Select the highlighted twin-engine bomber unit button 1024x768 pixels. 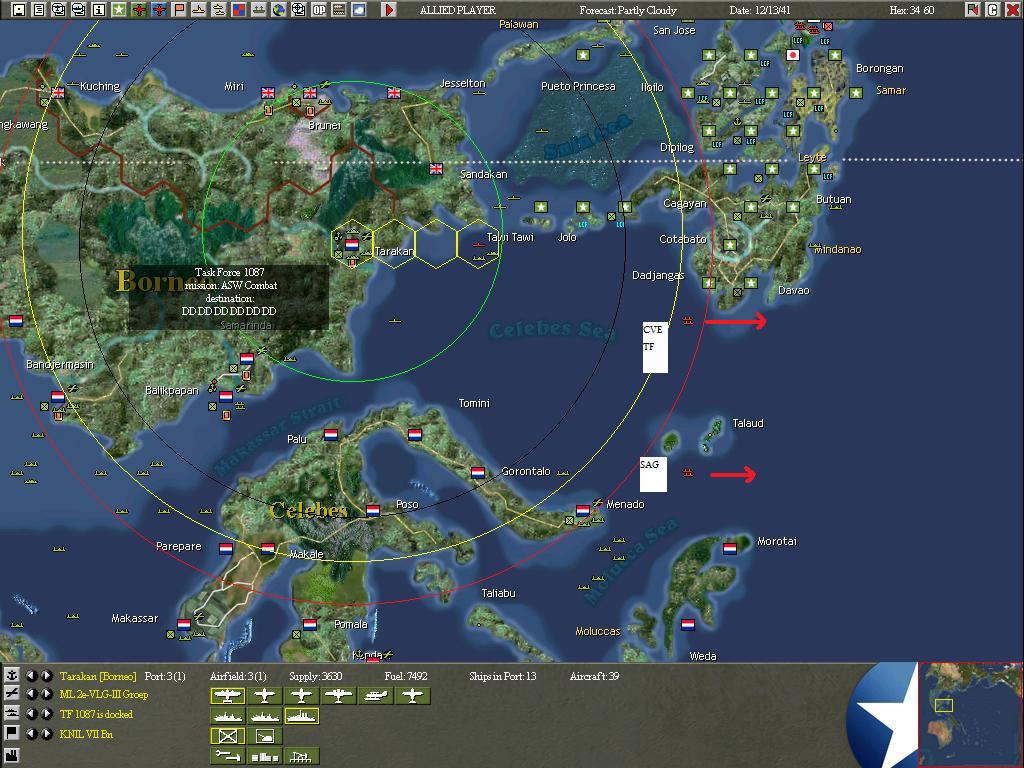(227, 696)
